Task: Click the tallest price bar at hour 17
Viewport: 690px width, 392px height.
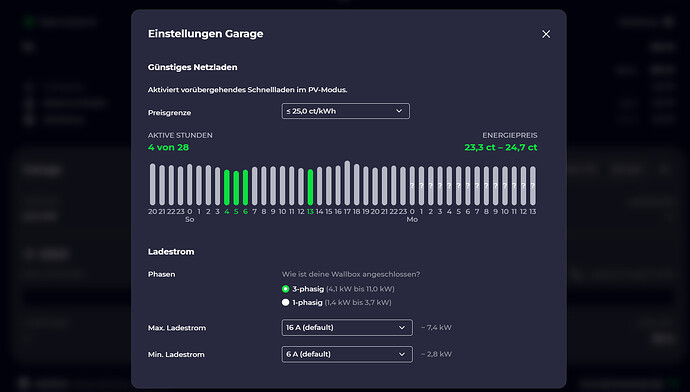Action: tap(347, 183)
